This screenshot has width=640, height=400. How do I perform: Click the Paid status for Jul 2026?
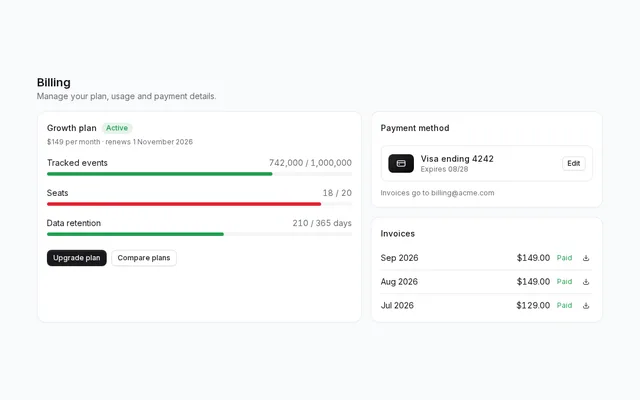tap(564, 305)
